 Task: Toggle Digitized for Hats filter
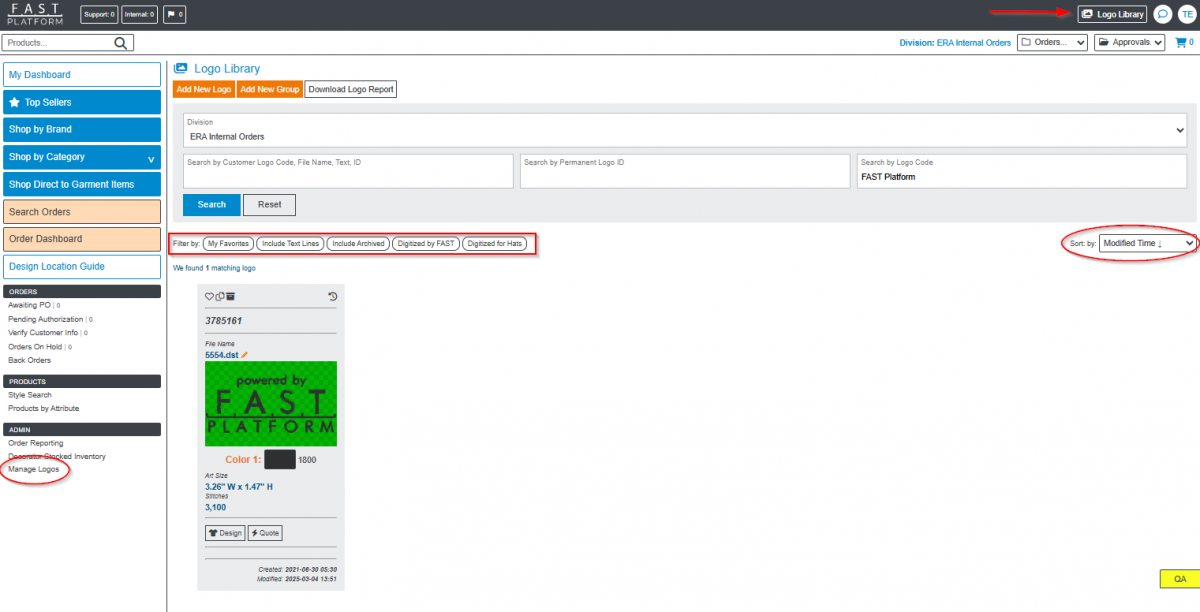point(494,244)
